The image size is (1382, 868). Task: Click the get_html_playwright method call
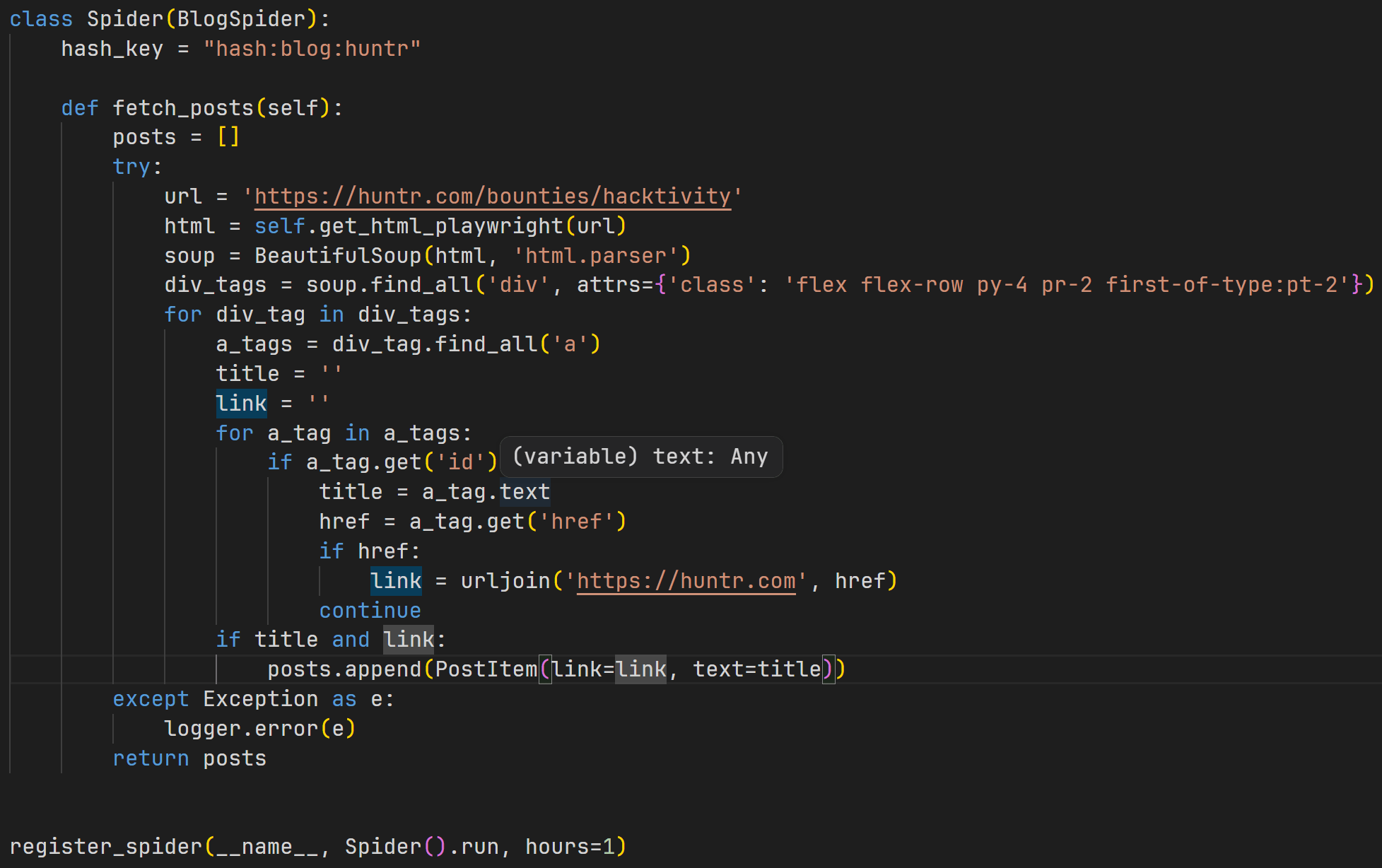(x=441, y=226)
